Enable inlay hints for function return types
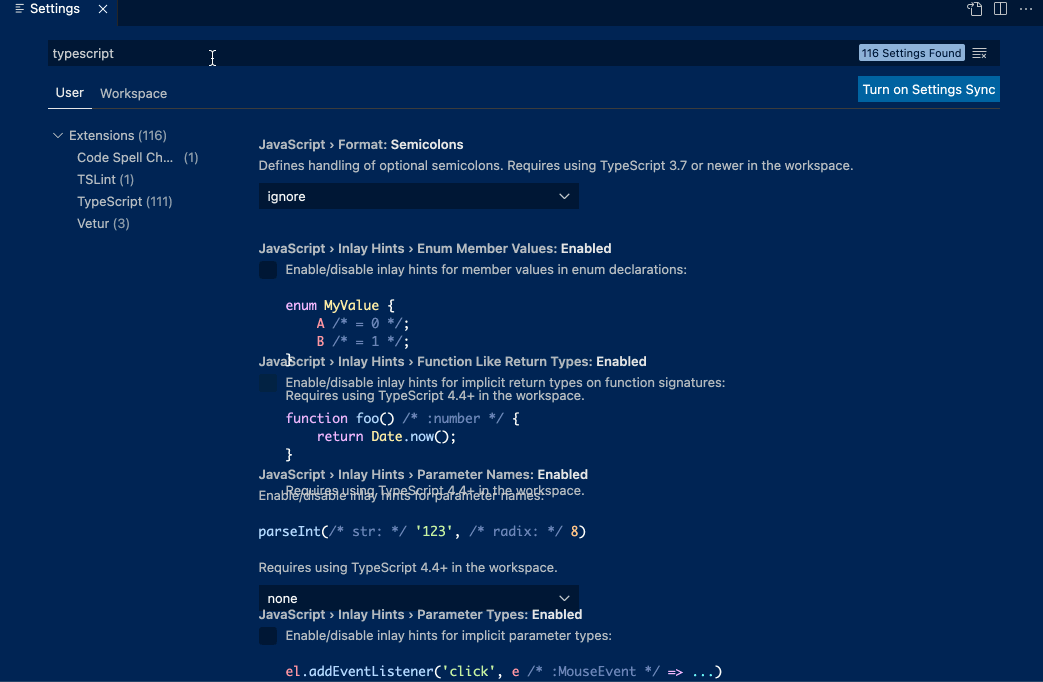The height and width of the screenshot is (682, 1043). click(x=267, y=382)
